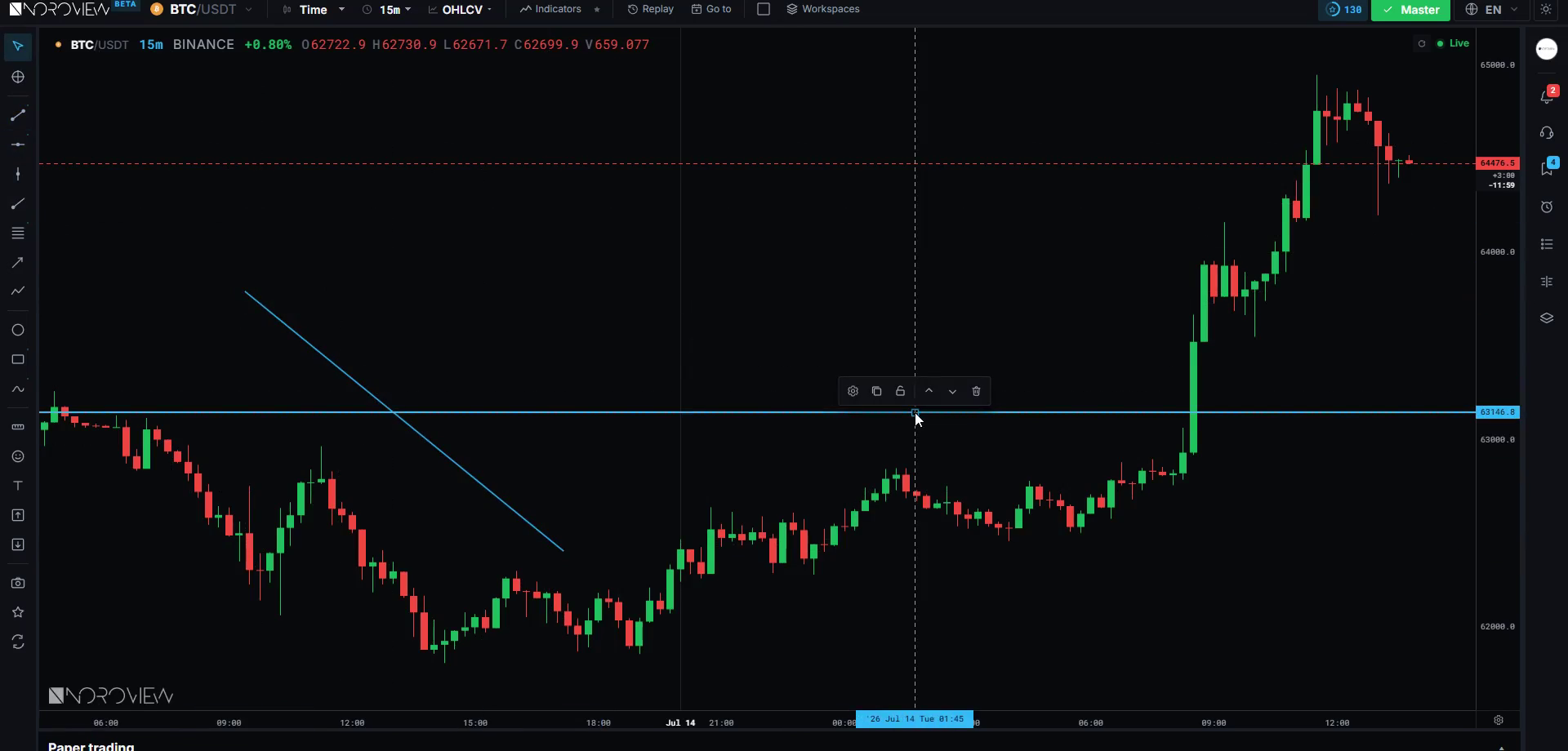Image resolution: width=1568 pixels, height=751 pixels.
Task: Select the vertical line tool
Action: 18,174
